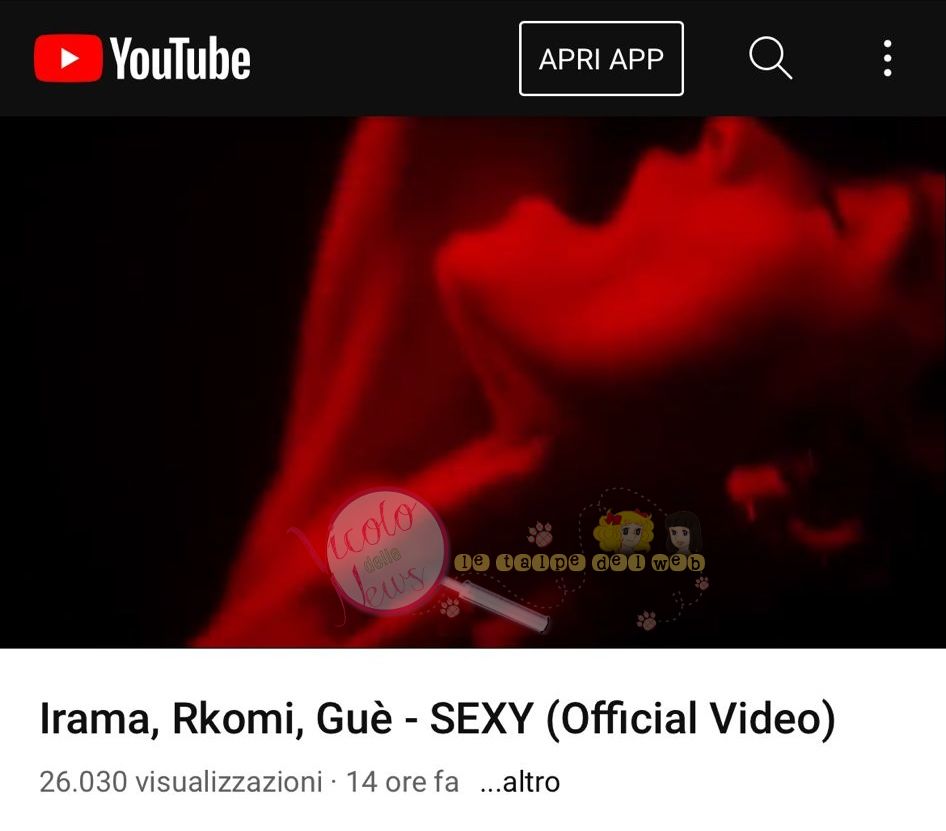Click the red YouTube play logo
946x831 pixels.
coord(68,58)
